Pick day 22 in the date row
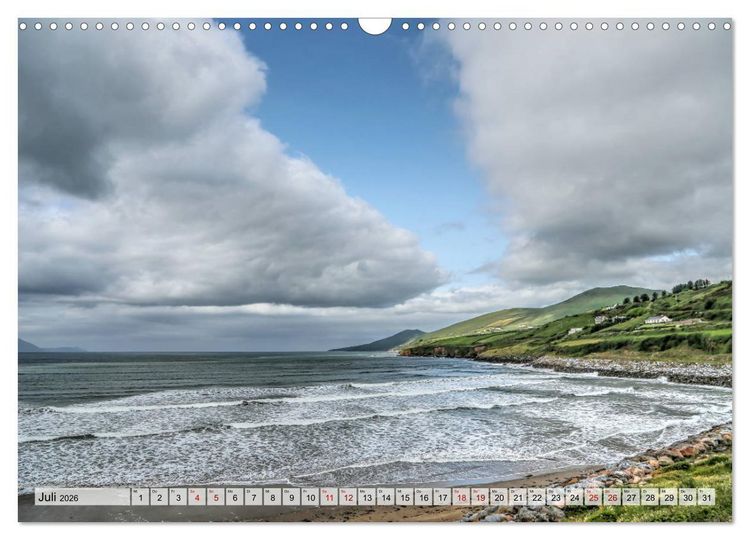Screen dimensions: 750x540 click(x=537, y=496)
